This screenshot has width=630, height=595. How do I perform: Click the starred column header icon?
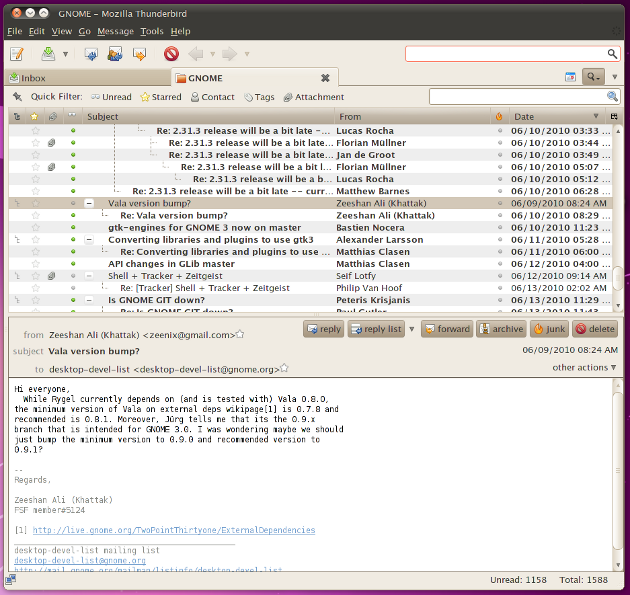pyautogui.click(x=35, y=117)
